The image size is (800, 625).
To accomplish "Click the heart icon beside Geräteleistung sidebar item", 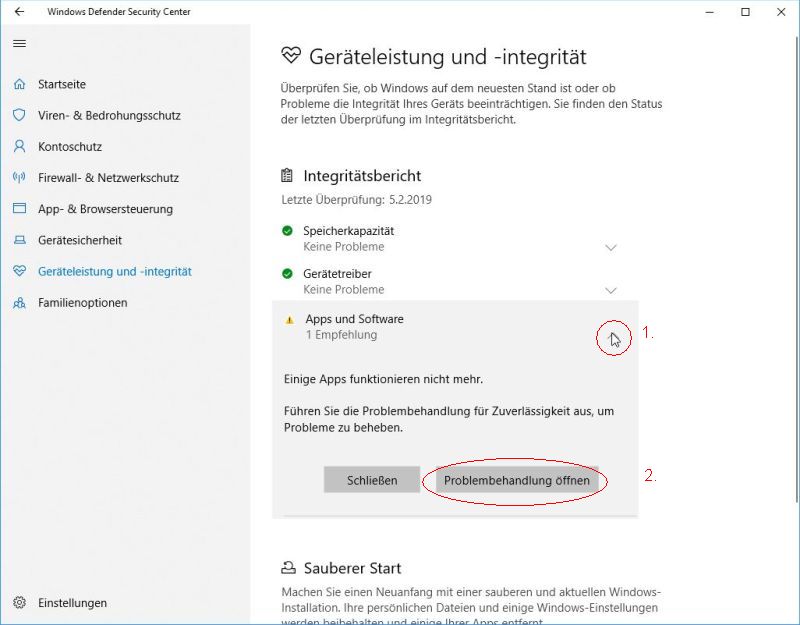I will pyautogui.click(x=19, y=271).
